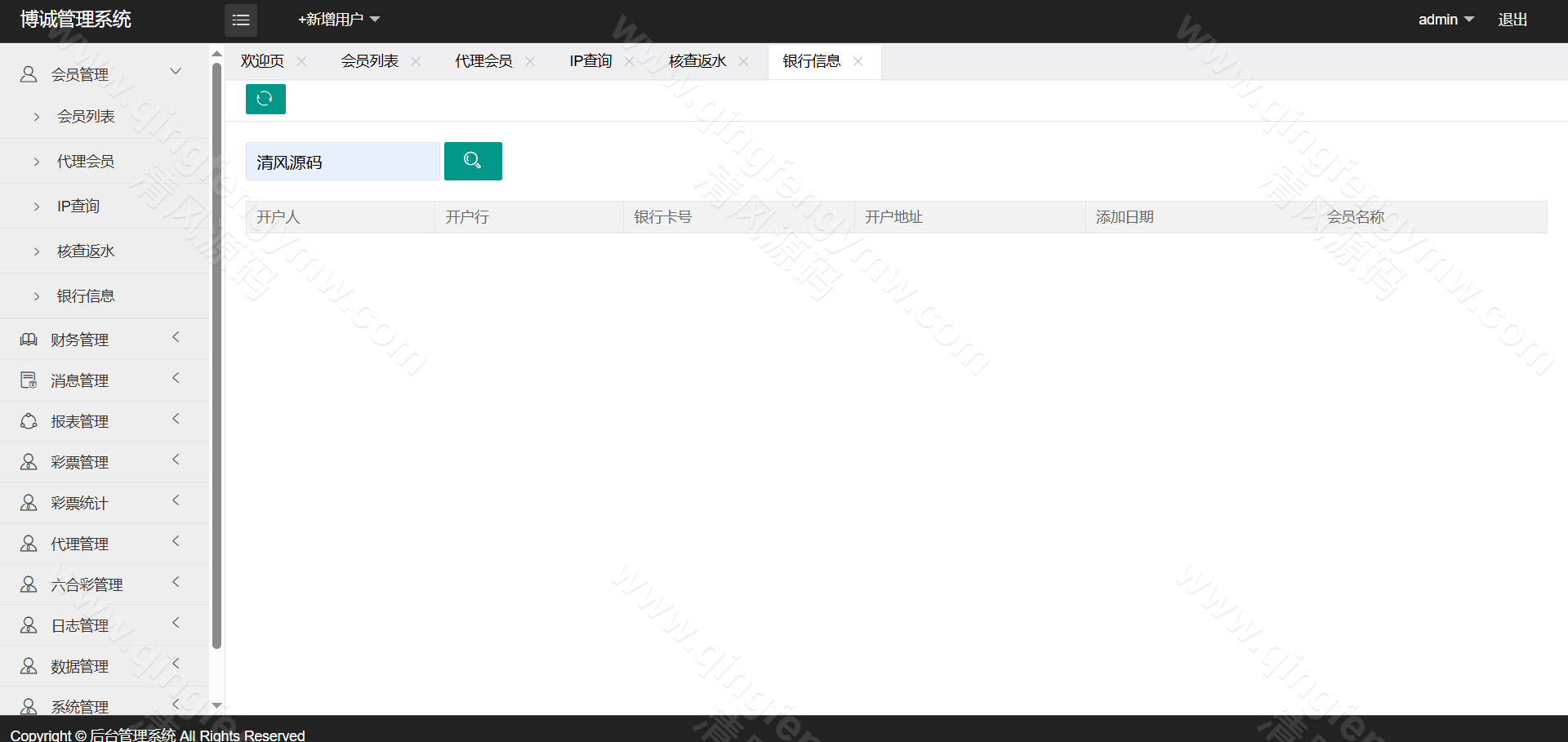Click the 退出 logout link

tap(1512, 20)
